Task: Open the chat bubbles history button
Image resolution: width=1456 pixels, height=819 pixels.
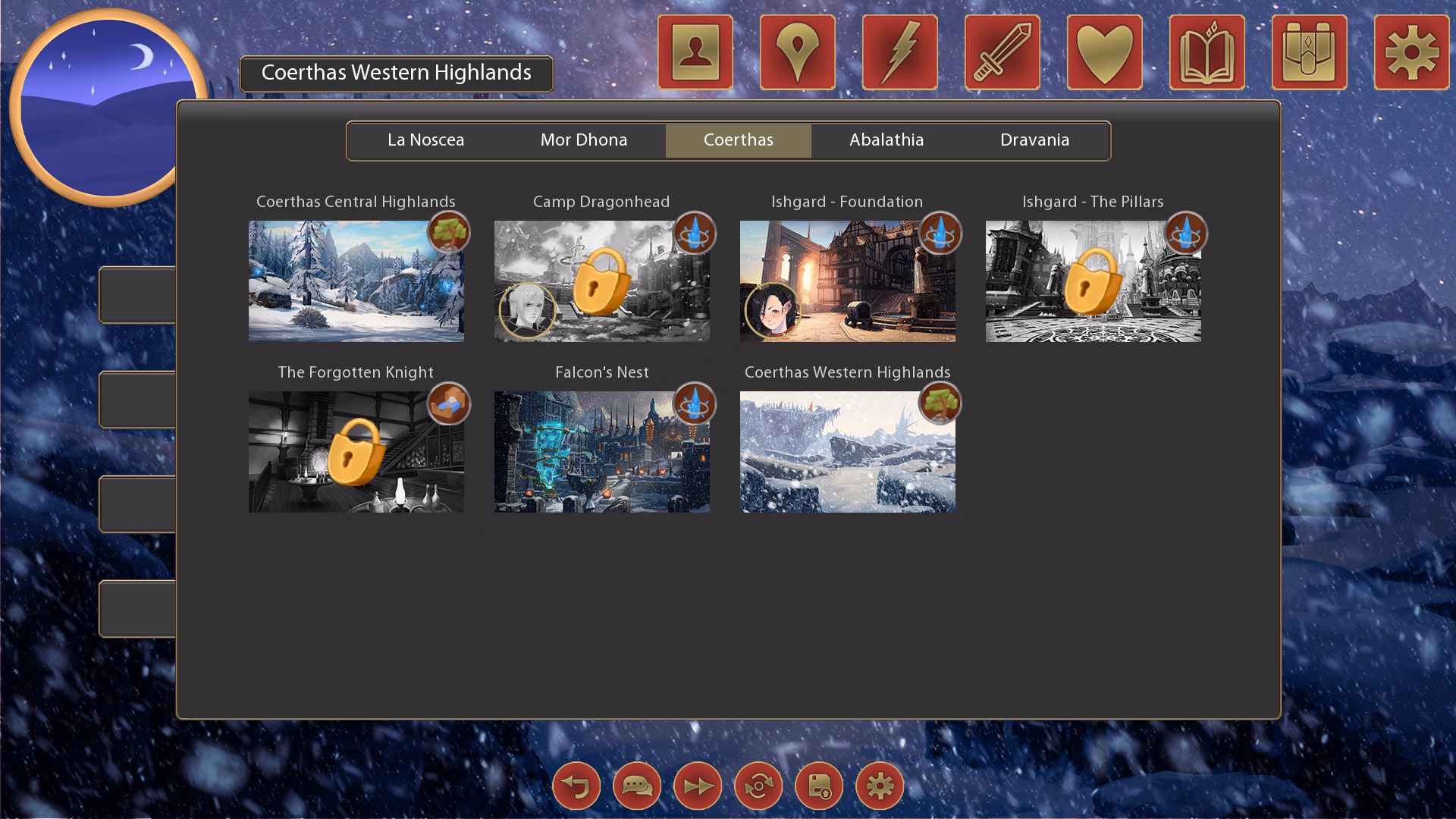Action: click(637, 786)
